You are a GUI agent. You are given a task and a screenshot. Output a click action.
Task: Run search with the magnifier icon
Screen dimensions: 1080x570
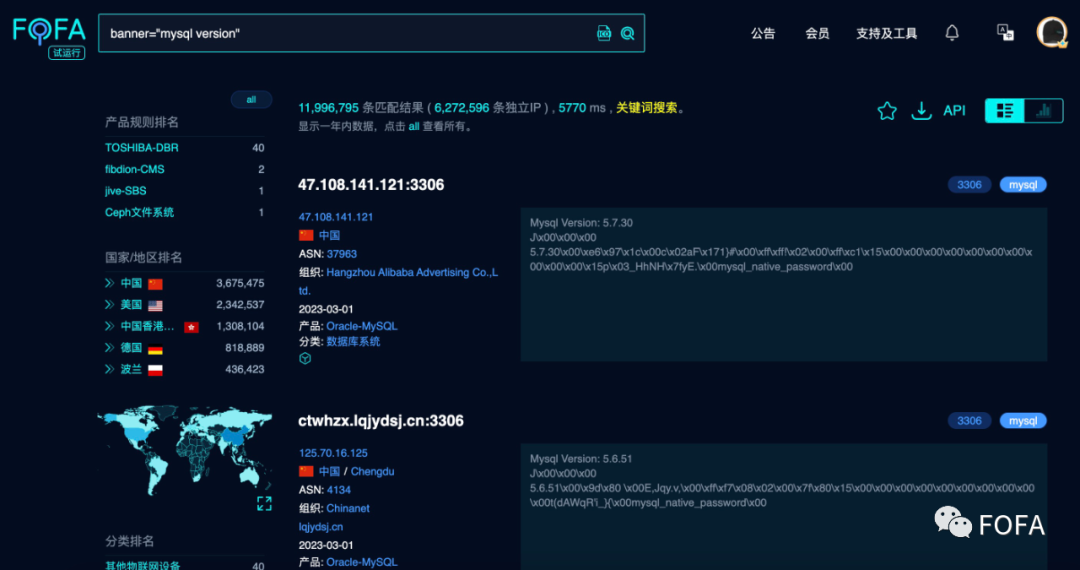(627, 33)
